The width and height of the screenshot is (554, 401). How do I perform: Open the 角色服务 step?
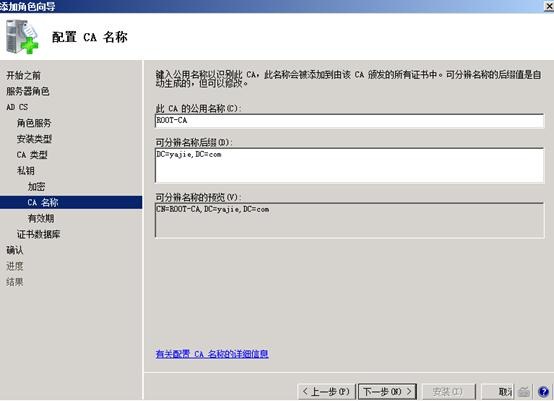coord(34,123)
